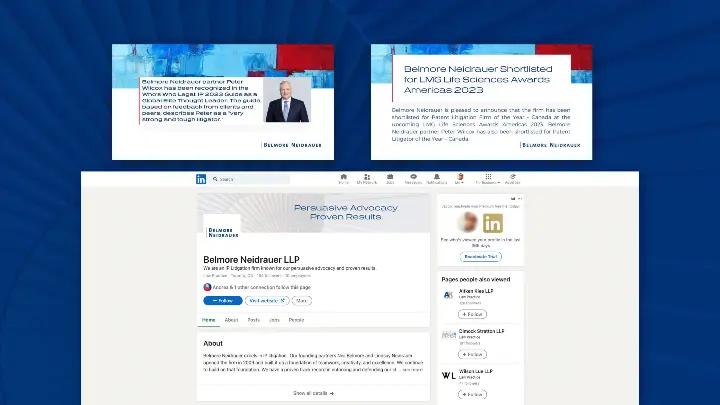Open the Advertise icon in navbar
Image resolution: width=720 pixels, height=405 pixels.
tap(512, 177)
